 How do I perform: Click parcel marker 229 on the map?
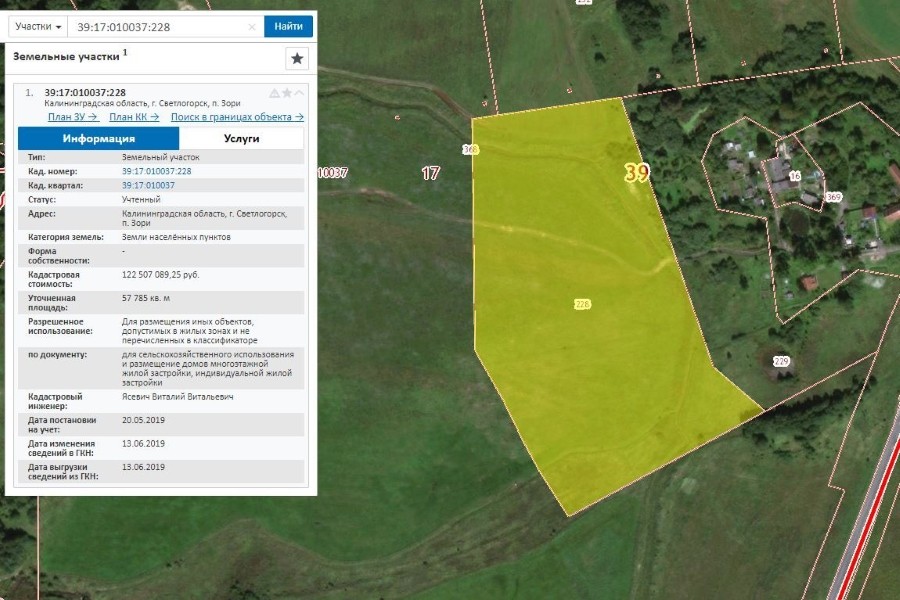pyautogui.click(x=781, y=361)
